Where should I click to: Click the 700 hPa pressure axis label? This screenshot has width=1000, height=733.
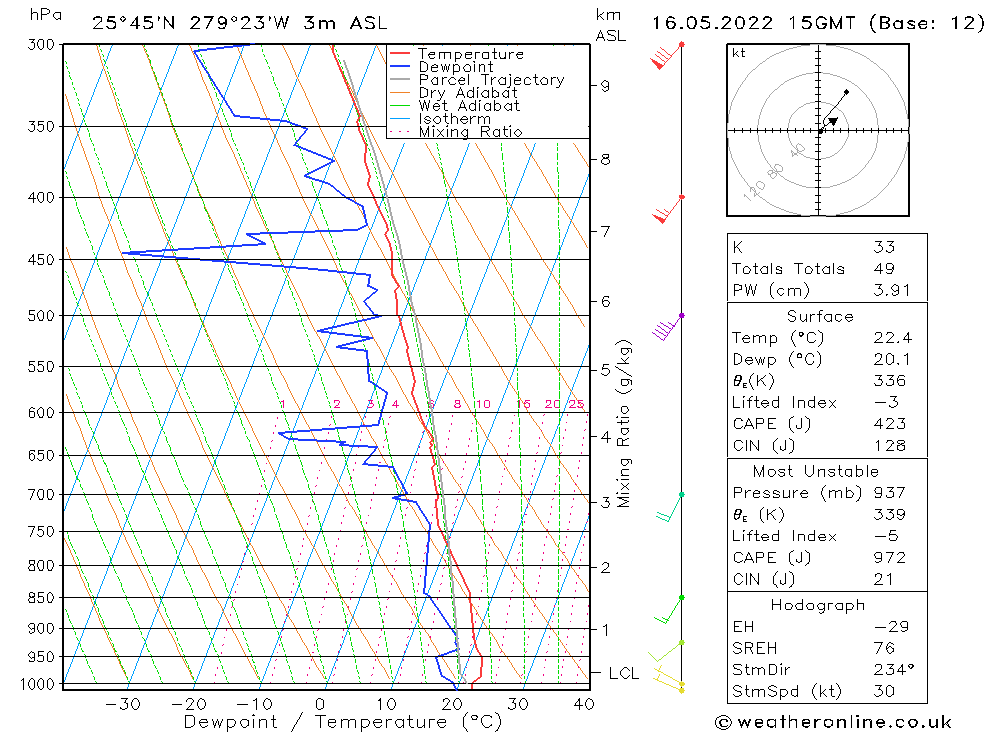41,494
